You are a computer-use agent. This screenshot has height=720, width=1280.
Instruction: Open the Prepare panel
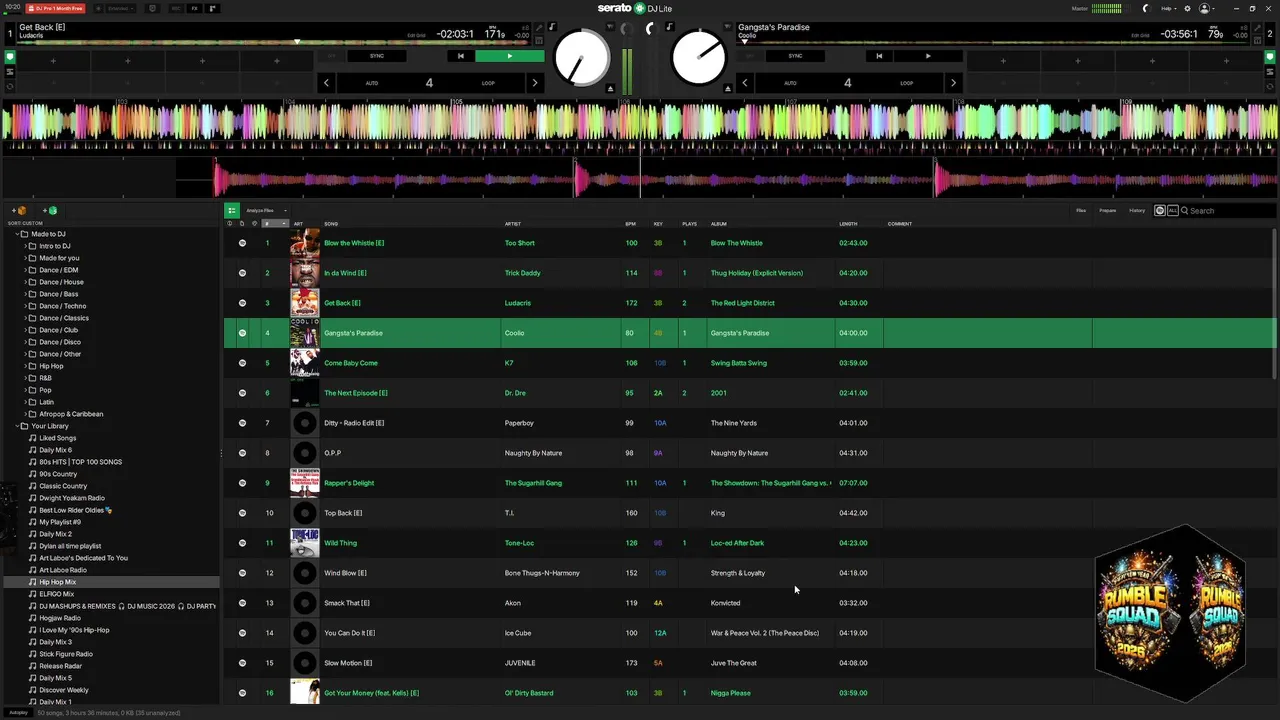(x=1108, y=211)
